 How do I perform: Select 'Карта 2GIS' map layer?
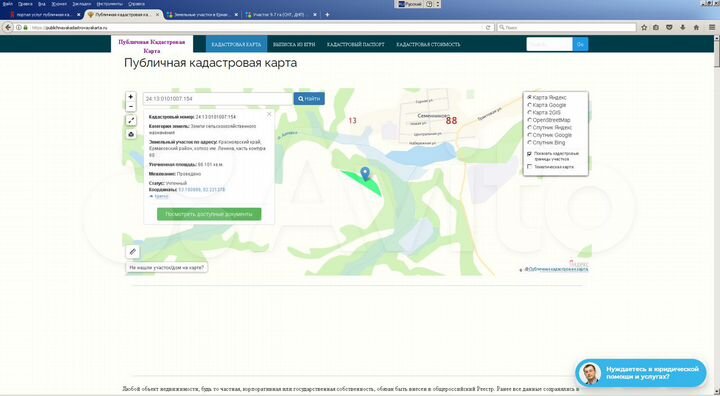(529, 112)
